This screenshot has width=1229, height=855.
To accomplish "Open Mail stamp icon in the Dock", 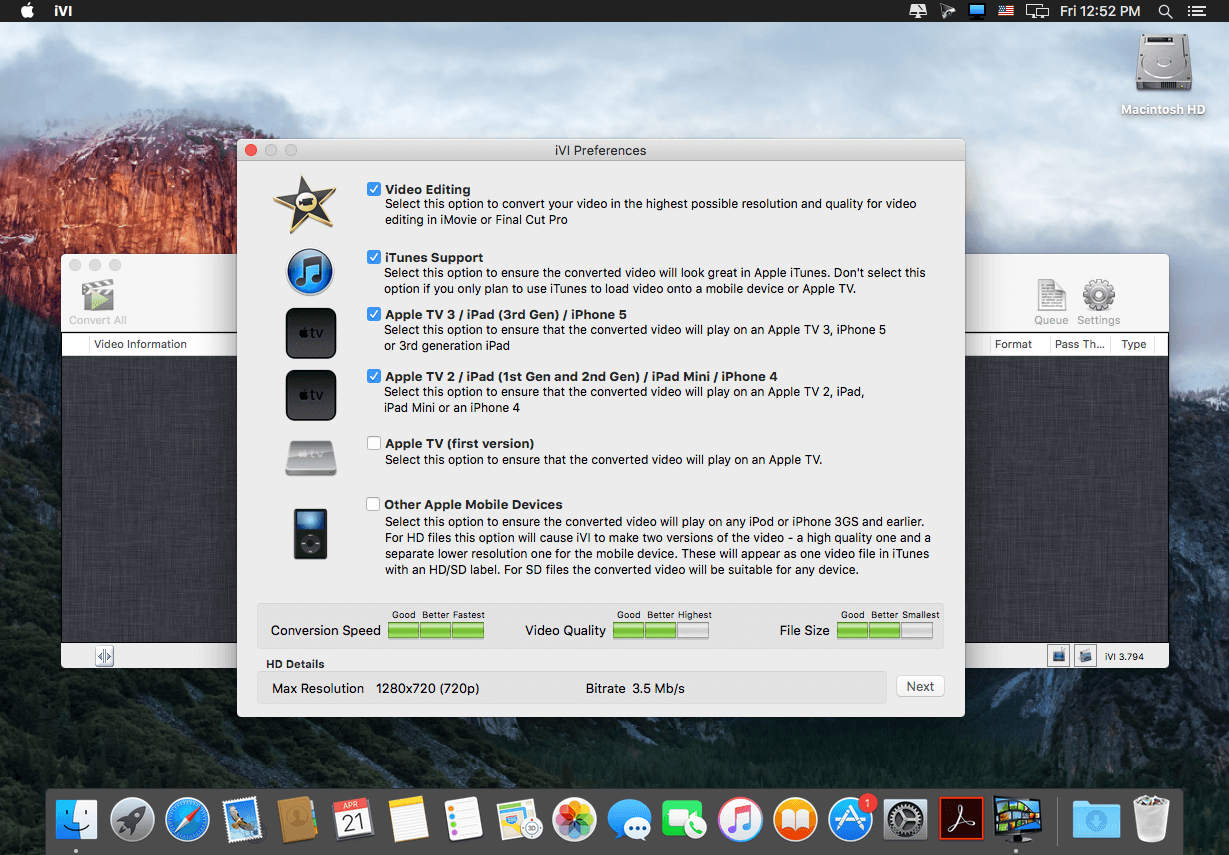I will pyautogui.click(x=242, y=820).
